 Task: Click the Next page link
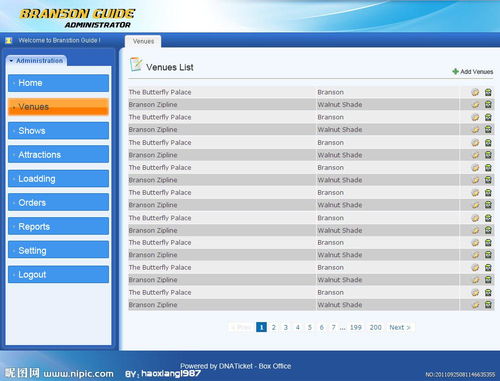(400, 327)
